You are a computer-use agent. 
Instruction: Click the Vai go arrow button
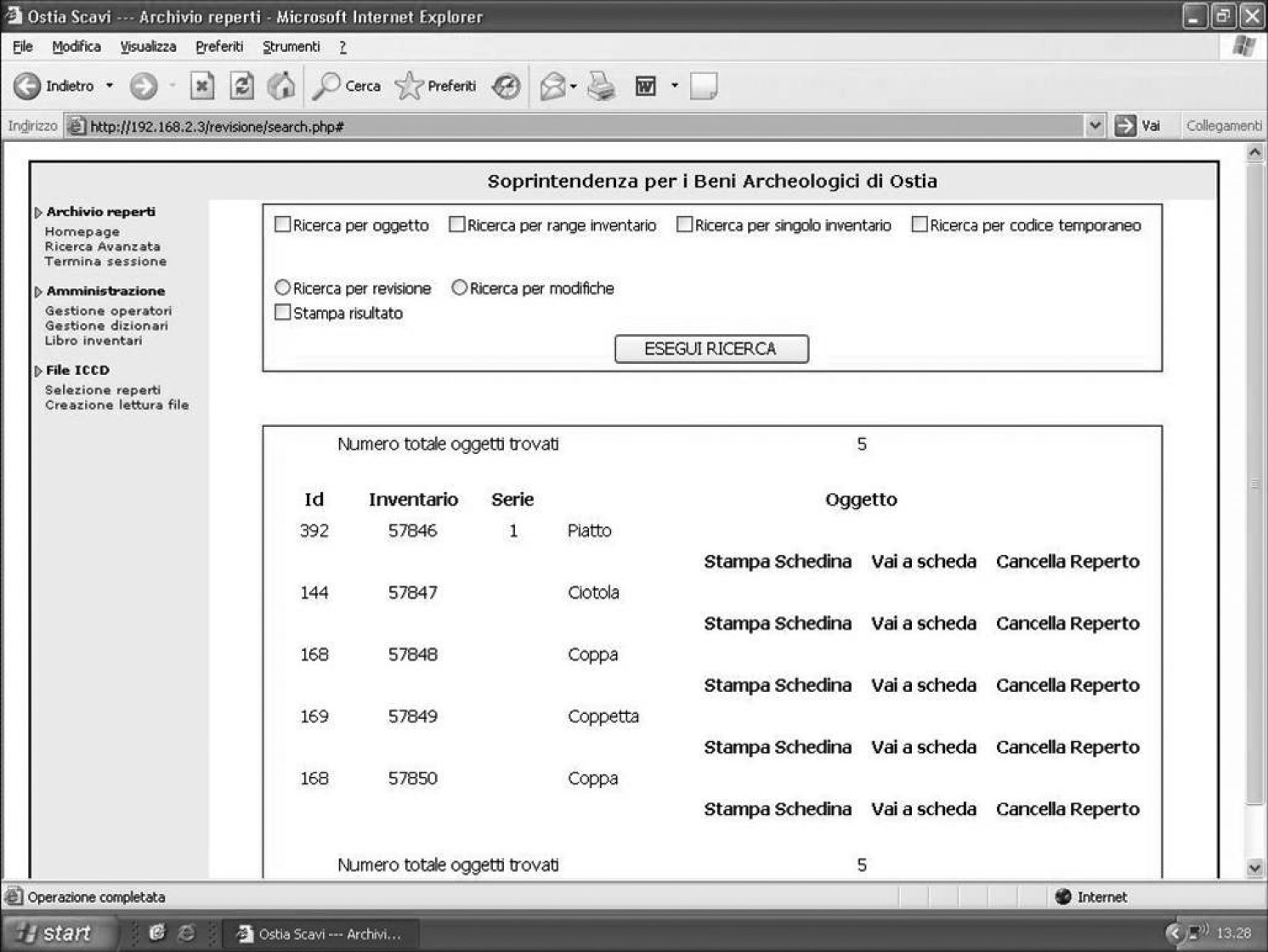1125,126
